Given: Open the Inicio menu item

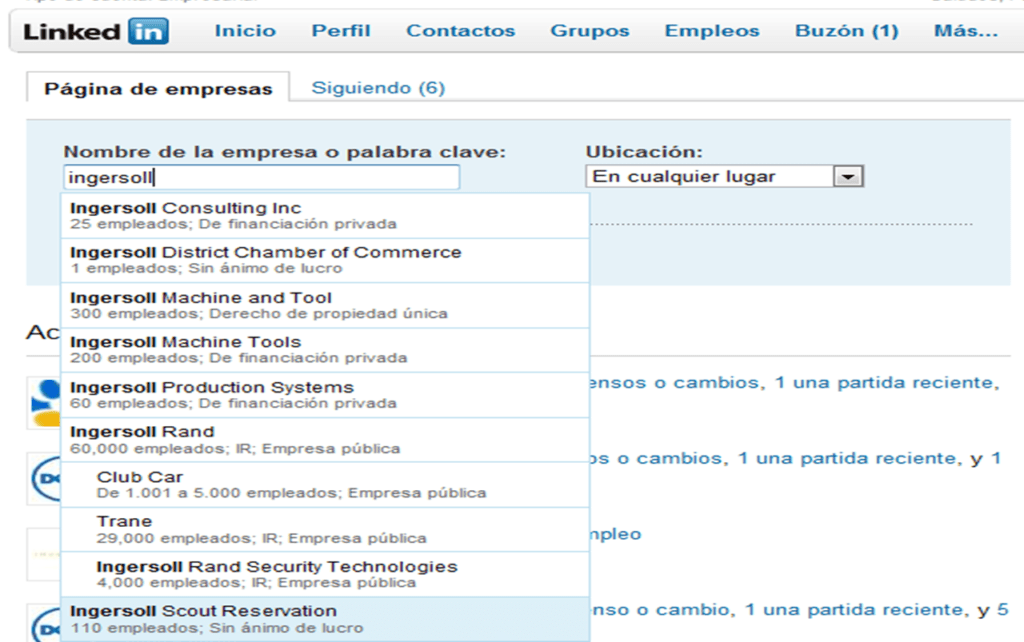Looking at the screenshot, I should [245, 31].
